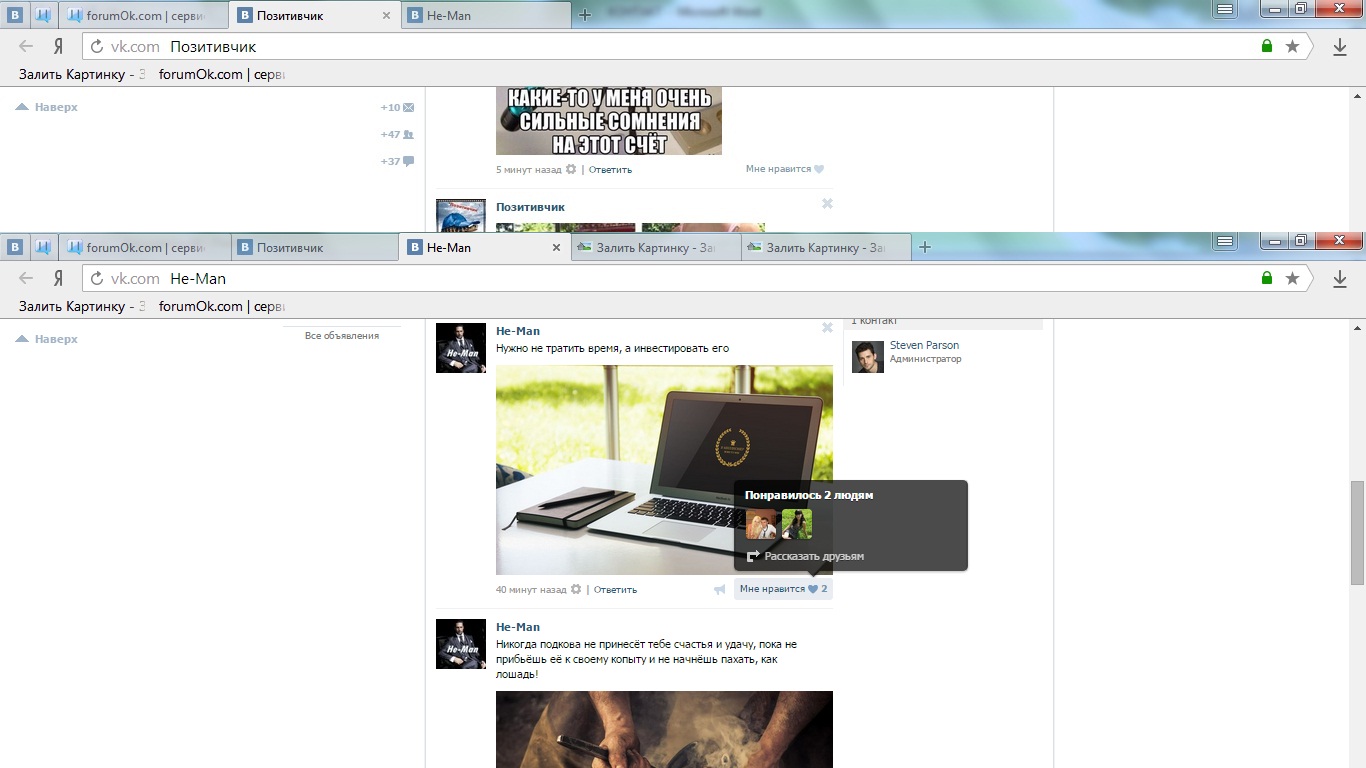The width and height of the screenshot is (1366, 768).
Task: Open browser menu in Позитивчик window
Action: click(x=1224, y=9)
